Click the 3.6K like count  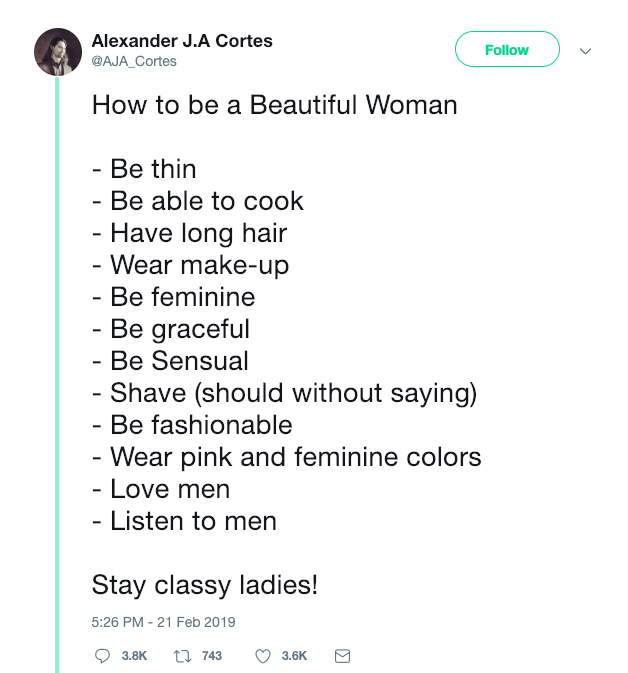(x=294, y=656)
